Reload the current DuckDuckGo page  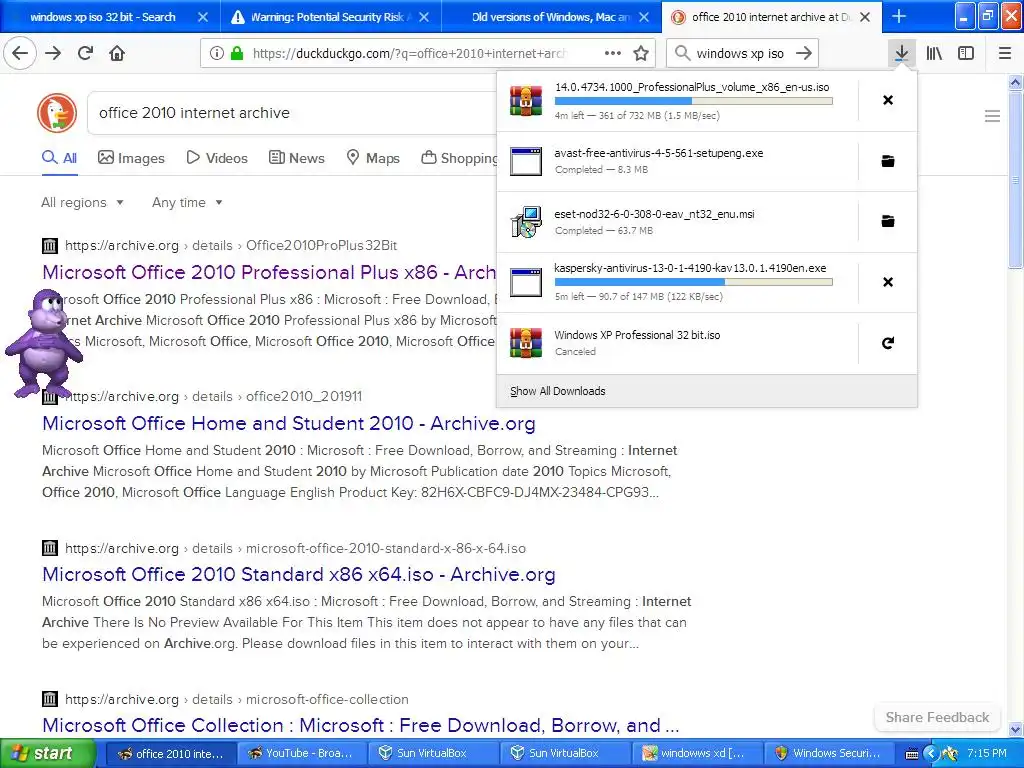tap(86, 53)
